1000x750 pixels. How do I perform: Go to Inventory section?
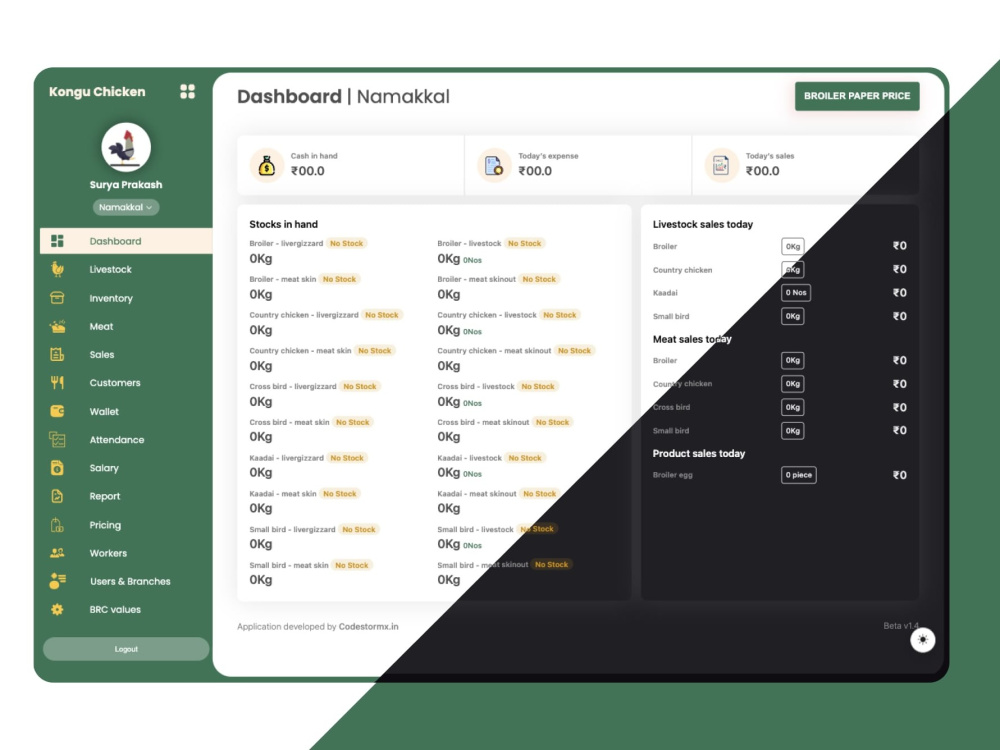coord(111,298)
